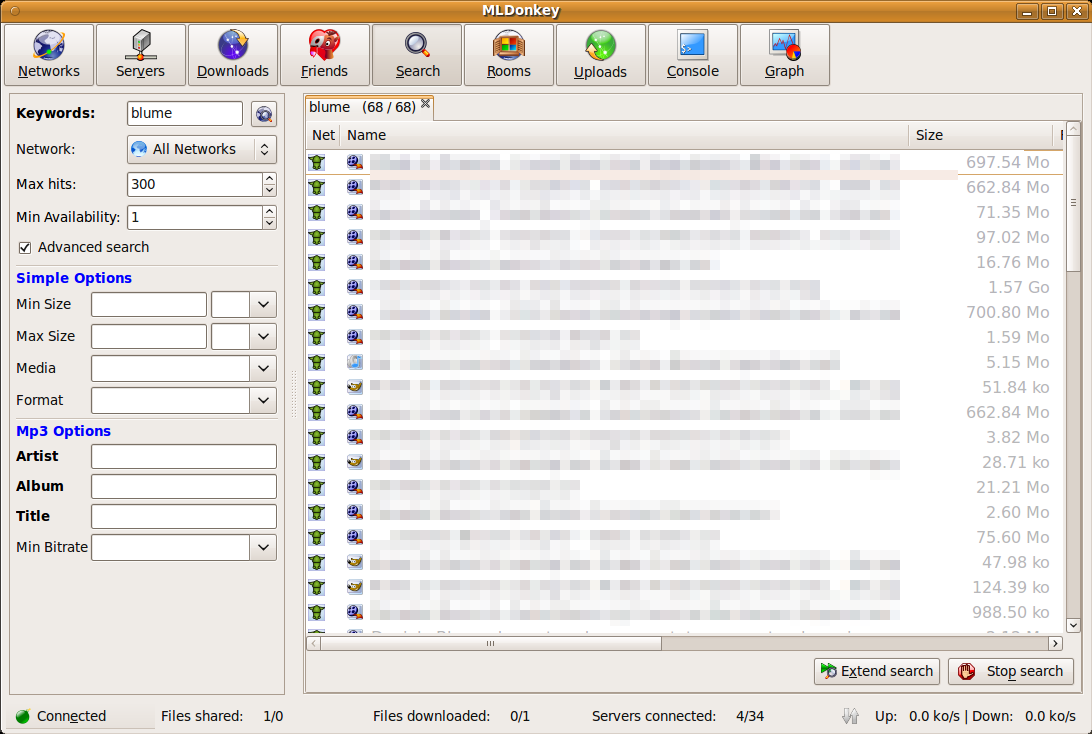Focus the Min Size value field

[148, 304]
